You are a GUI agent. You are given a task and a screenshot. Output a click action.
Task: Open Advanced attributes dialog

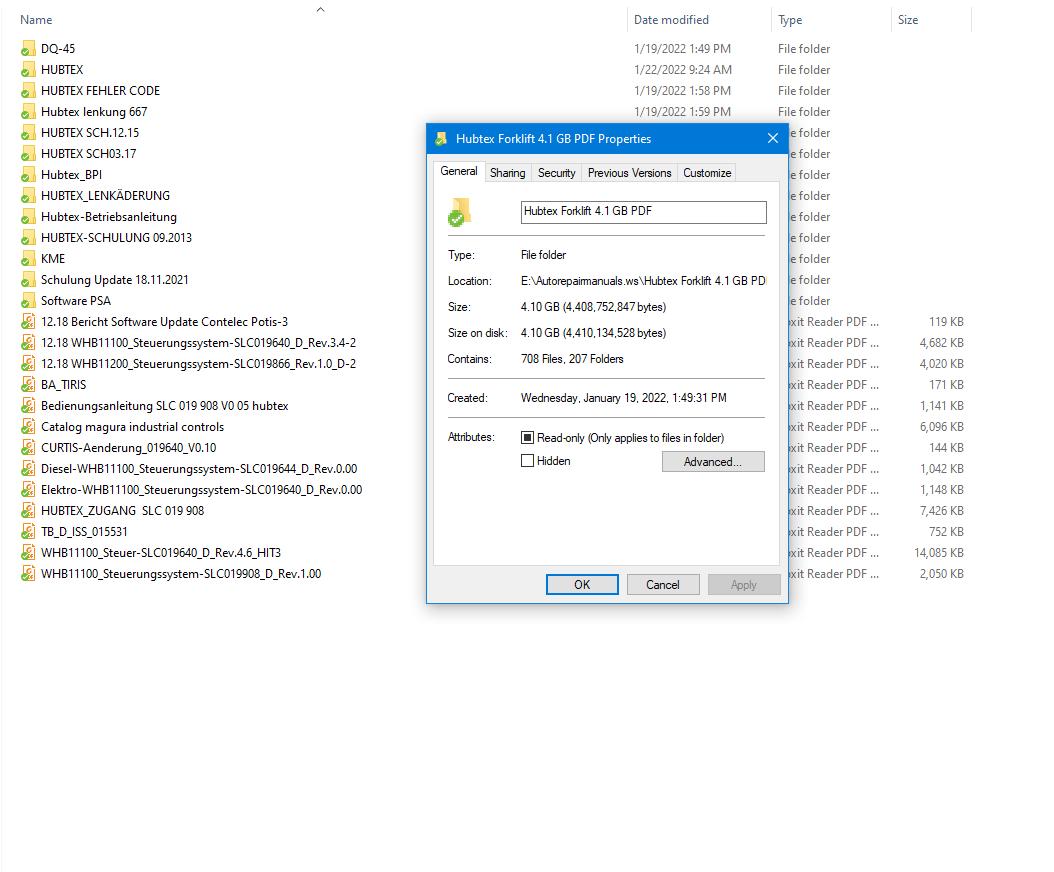click(713, 462)
